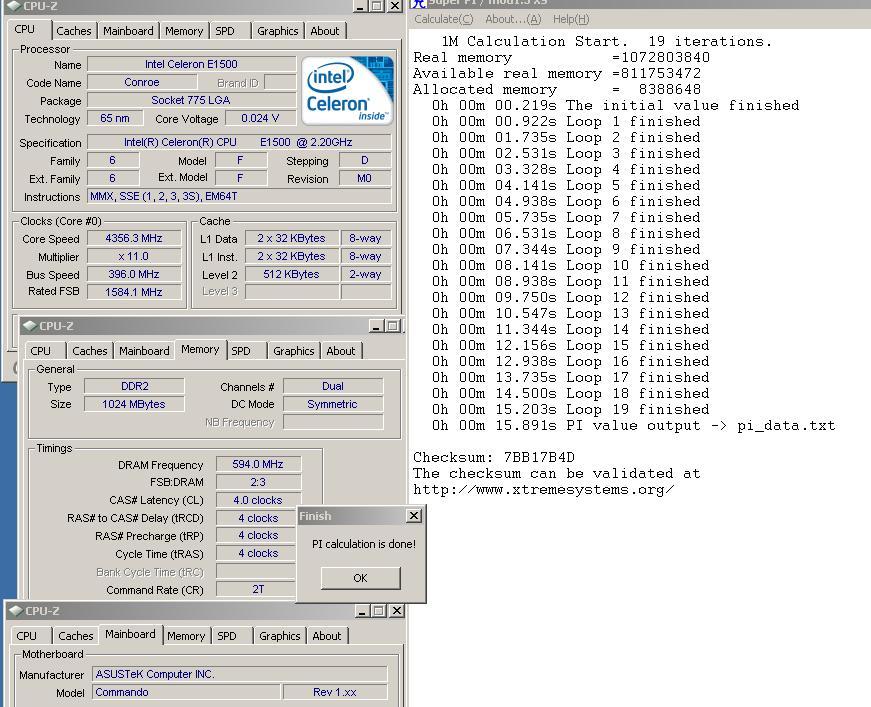Screen dimensions: 871x707
Task: Click the memory Type value DDR2
Action: [x=134, y=386]
